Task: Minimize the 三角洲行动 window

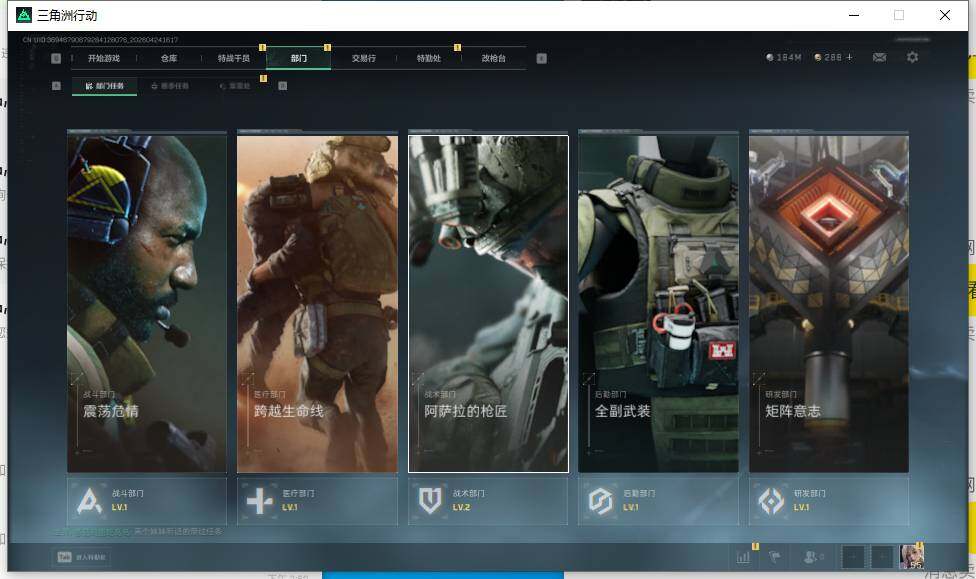Action: click(x=854, y=15)
